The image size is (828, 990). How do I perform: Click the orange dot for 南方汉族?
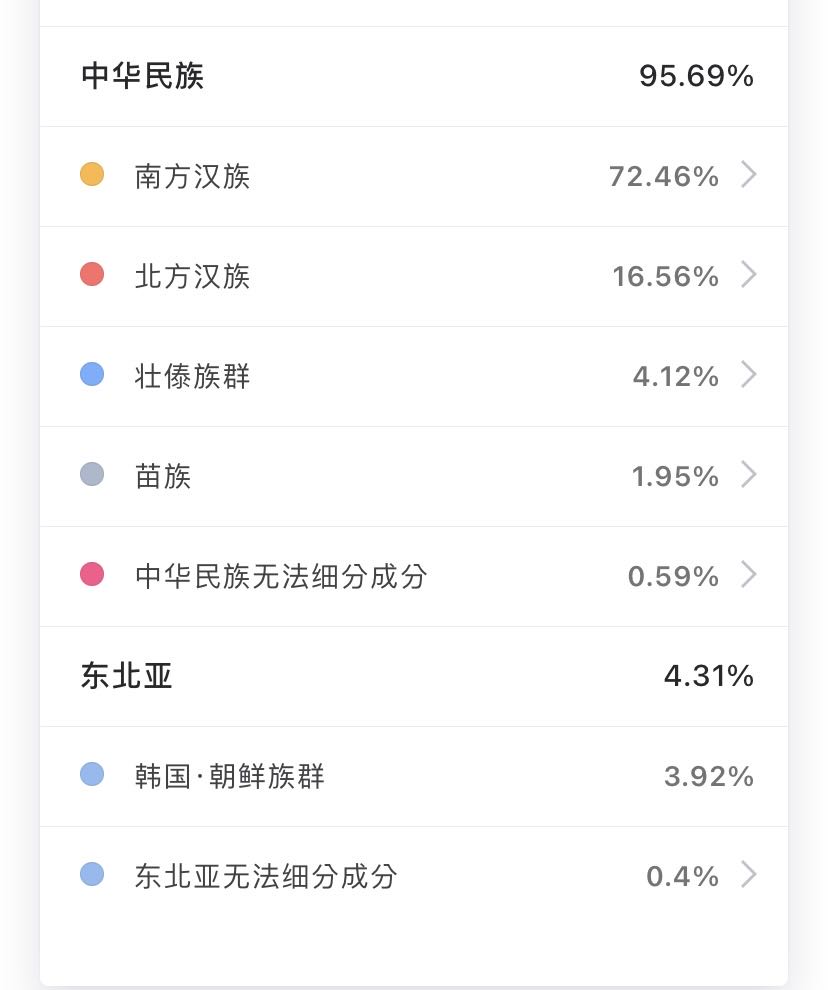[x=92, y=175]
